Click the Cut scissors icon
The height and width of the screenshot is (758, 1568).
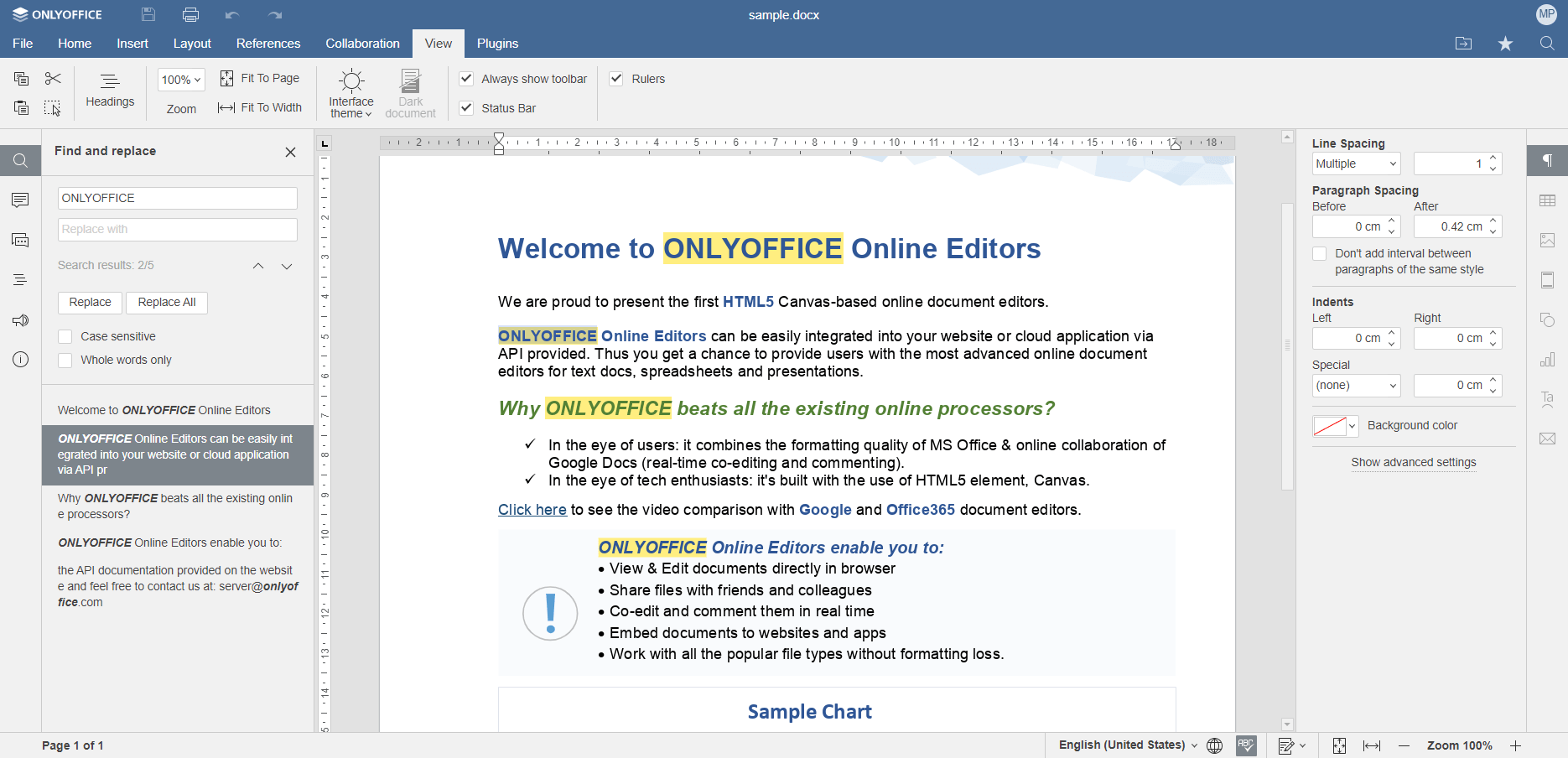pyautogui.click(x=53, y=79)
